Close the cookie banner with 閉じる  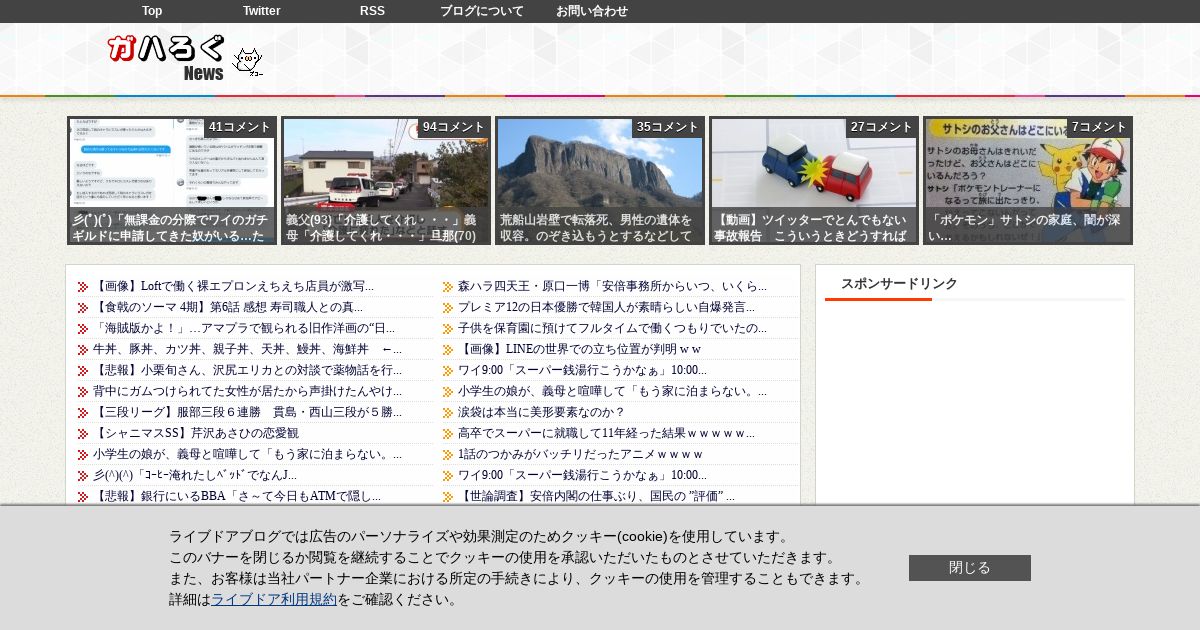click(970, 568)
